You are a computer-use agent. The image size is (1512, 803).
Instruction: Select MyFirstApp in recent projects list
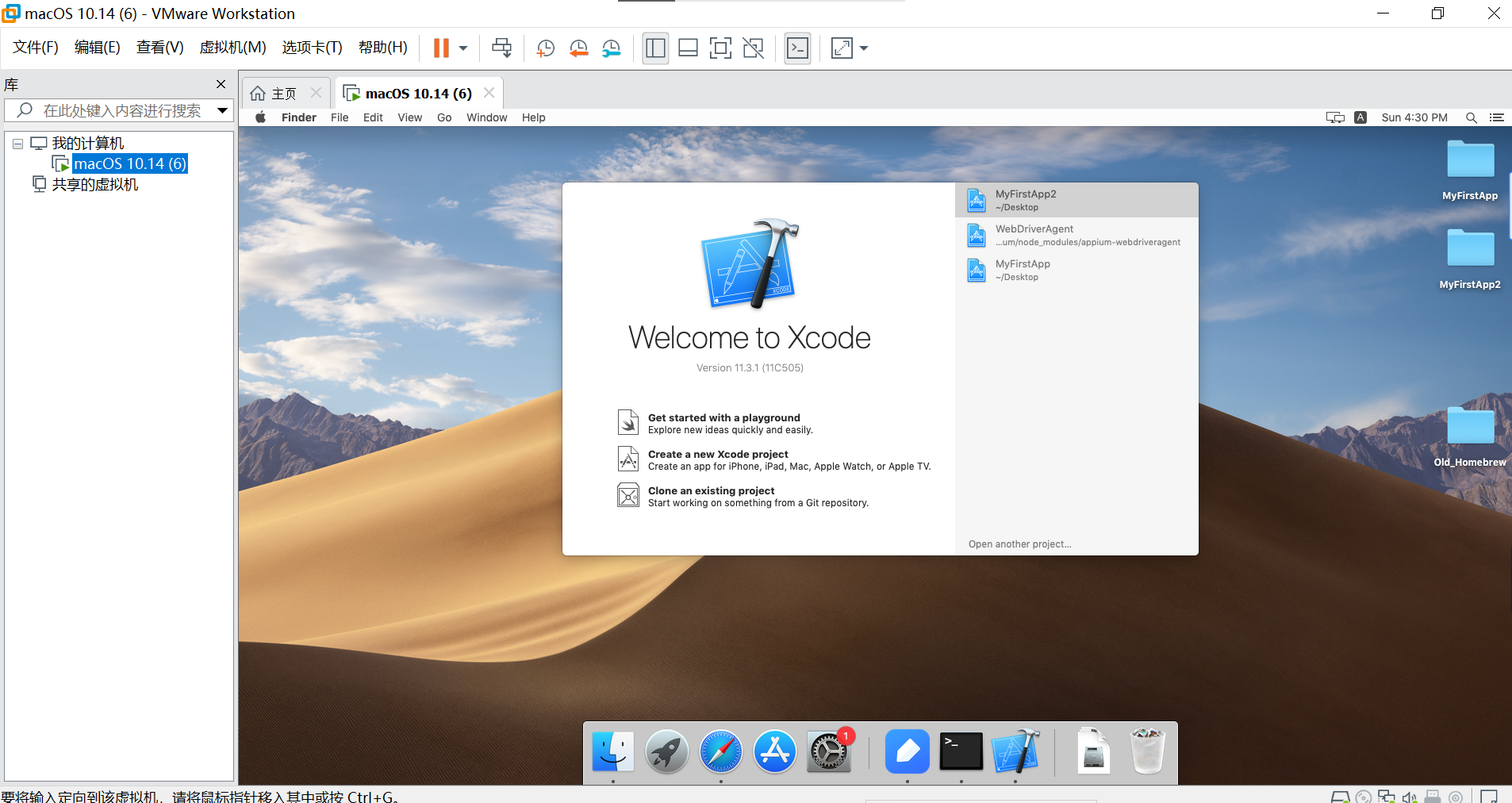click(1076, 270)
